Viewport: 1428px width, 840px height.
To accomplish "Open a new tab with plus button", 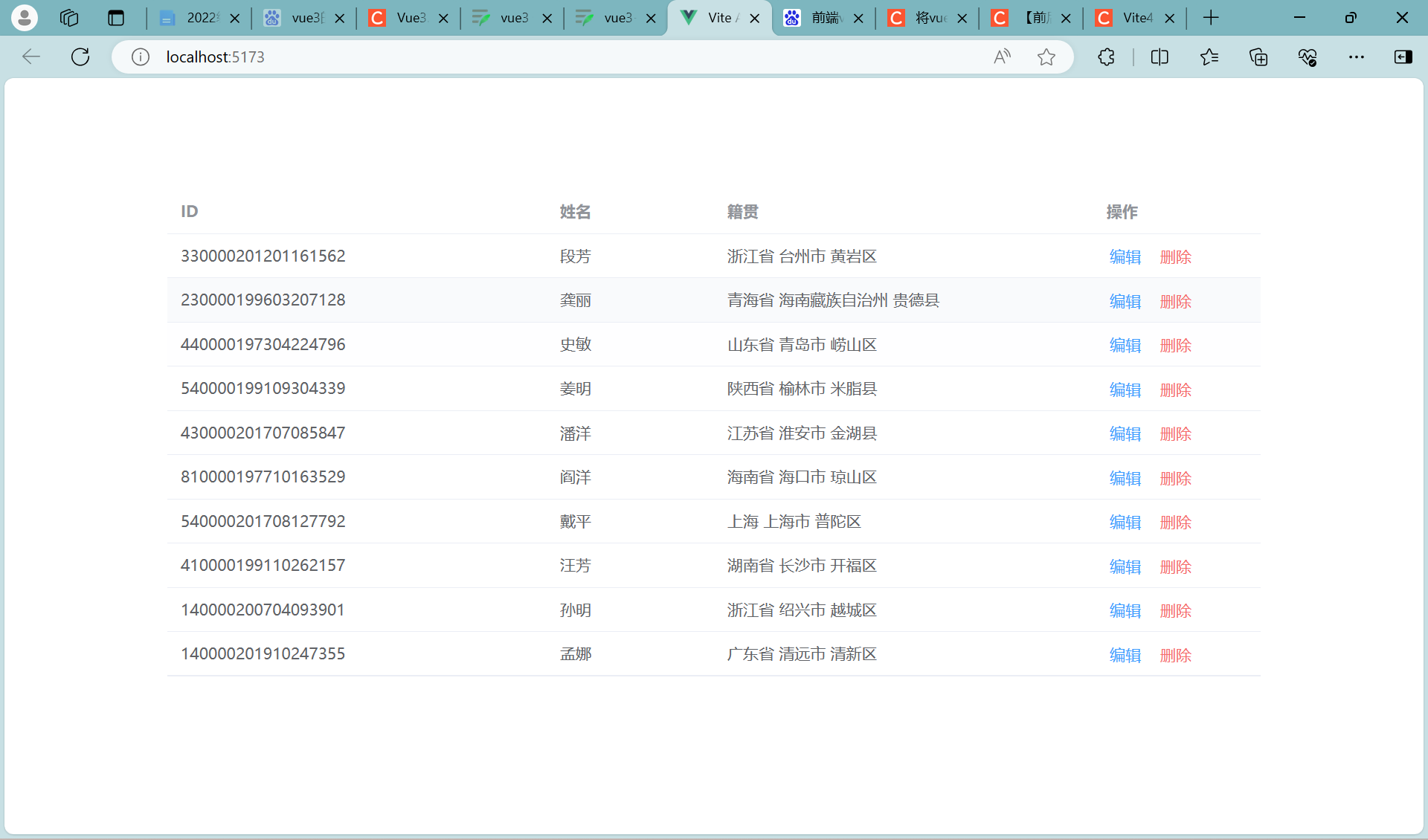I will pos(1212,17).
